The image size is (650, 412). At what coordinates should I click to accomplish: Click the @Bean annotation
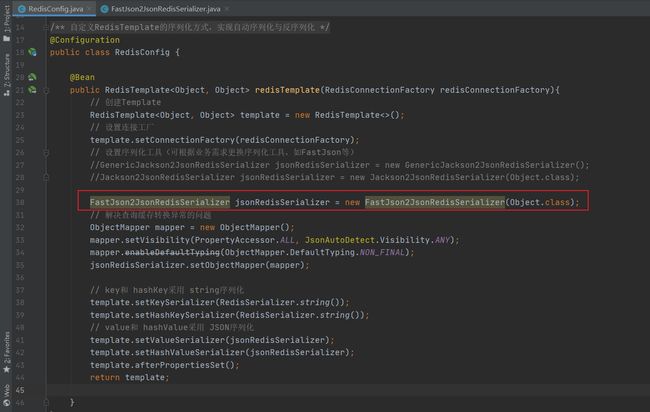[82, 77]
